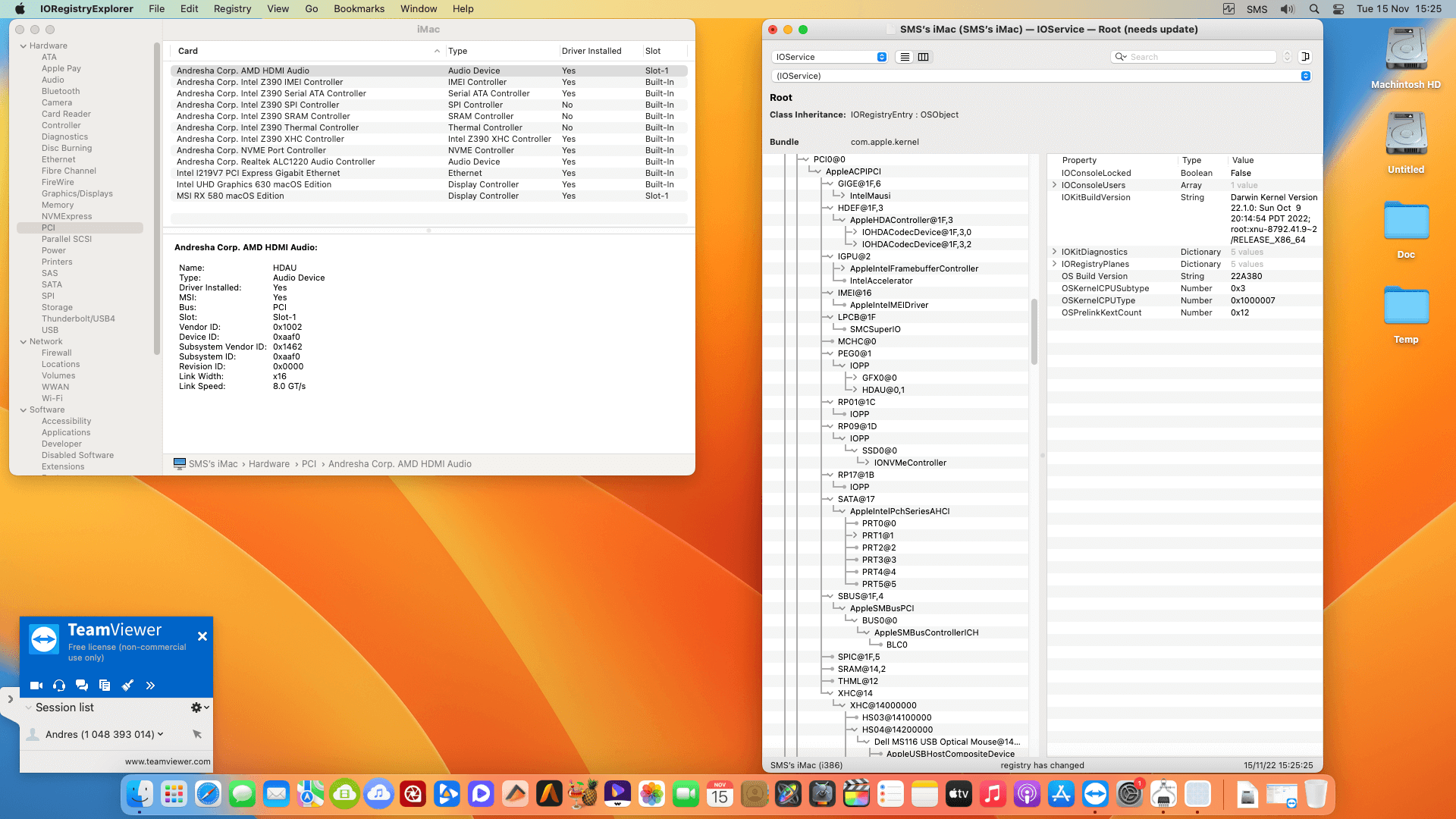Open Podcasts from the dock

click(1027, 794)
